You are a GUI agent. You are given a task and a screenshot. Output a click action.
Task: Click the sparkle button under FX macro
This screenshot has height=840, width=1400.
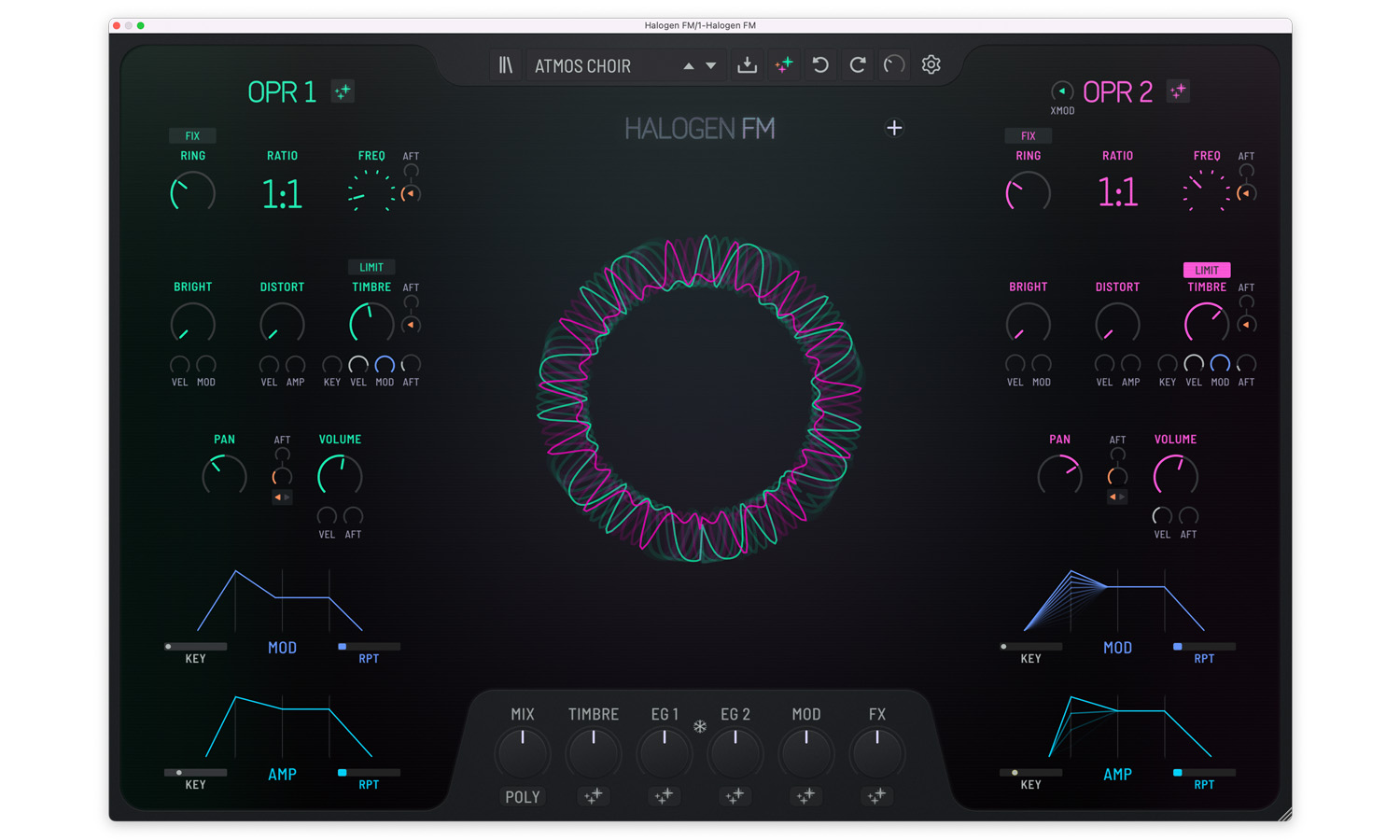(x=876, y=796)
